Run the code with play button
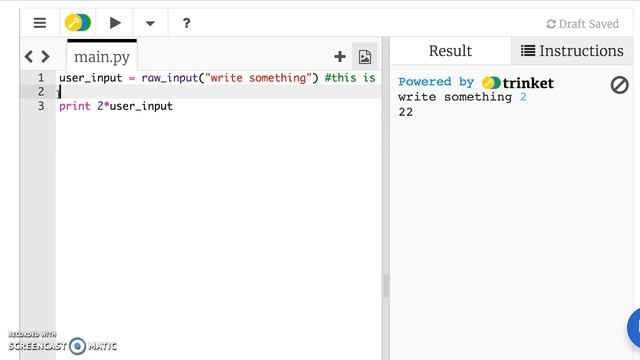Image resolution: width=640 pixels, height=360 pixels. click(115, 23)
